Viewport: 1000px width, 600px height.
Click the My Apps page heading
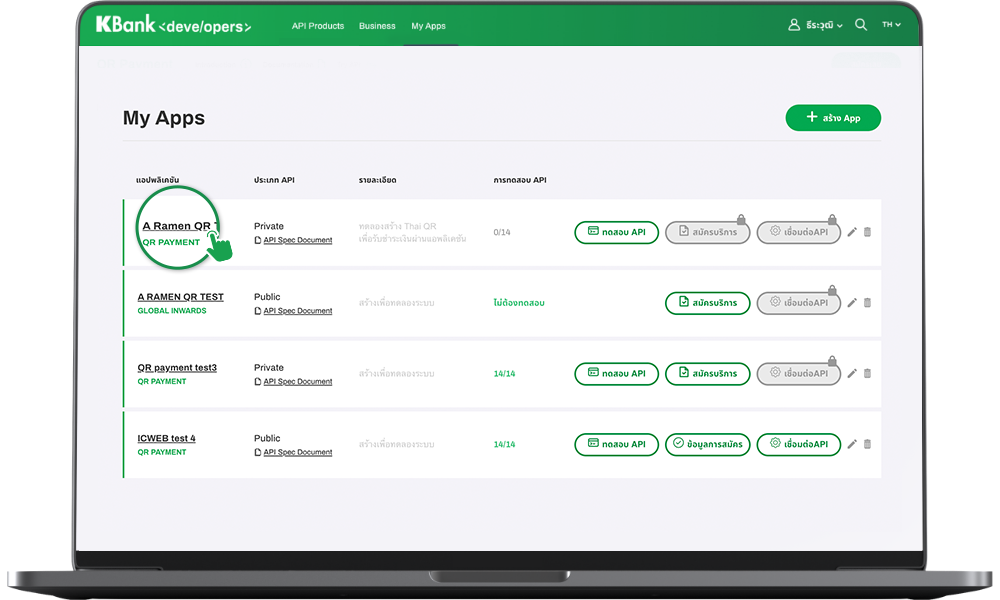(164, 118)
